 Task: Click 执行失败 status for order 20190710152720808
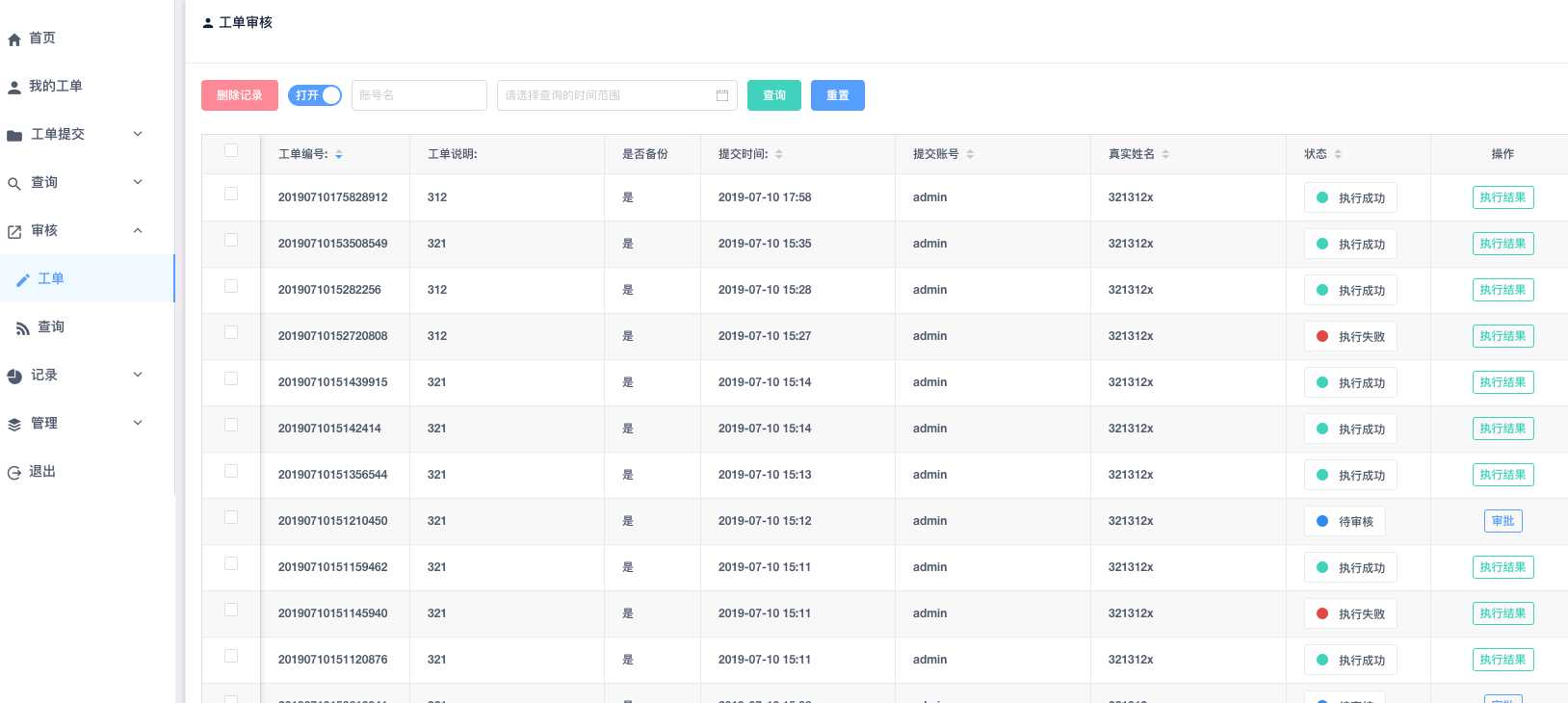pyautogui.click(x=1350, y=336)
